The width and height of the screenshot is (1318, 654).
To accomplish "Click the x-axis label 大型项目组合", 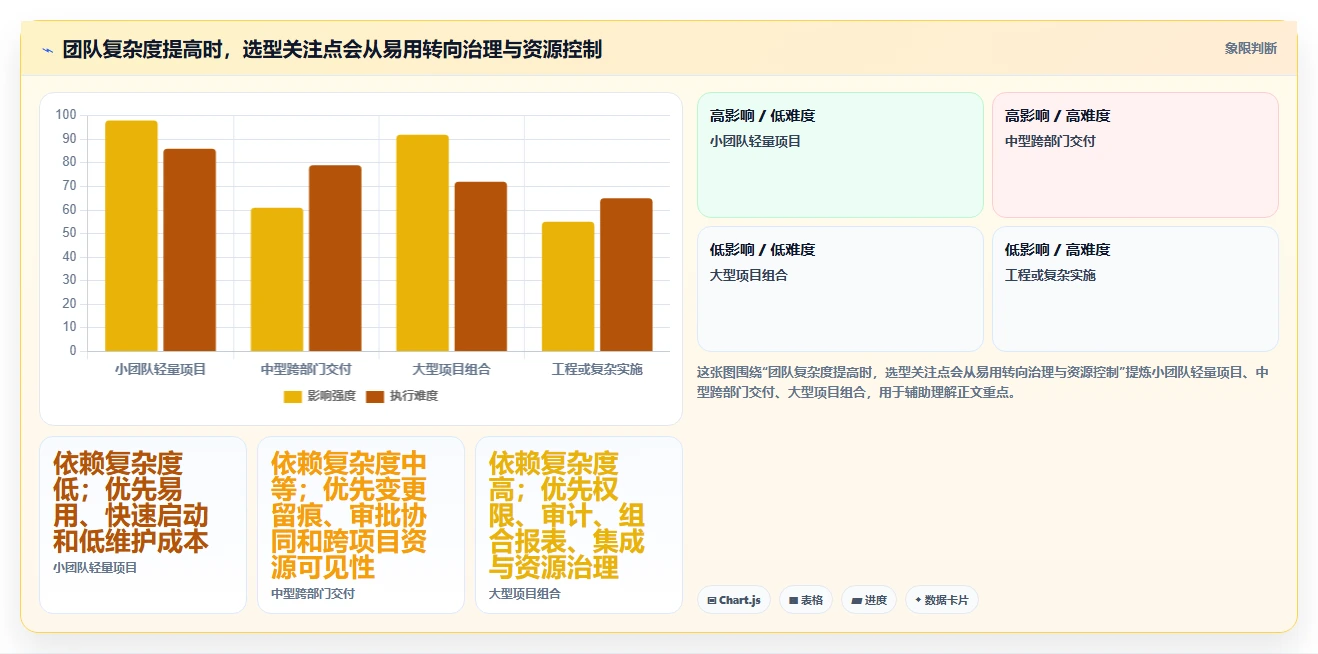I will coord(451,369).
